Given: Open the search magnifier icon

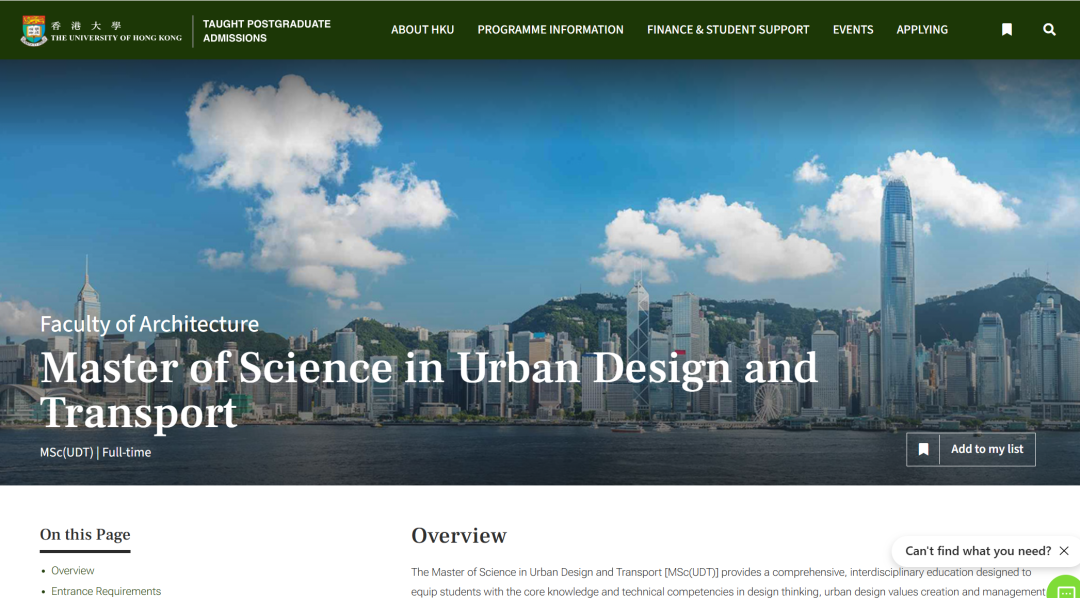Looking at the screenshot, I should (1049, 30).
